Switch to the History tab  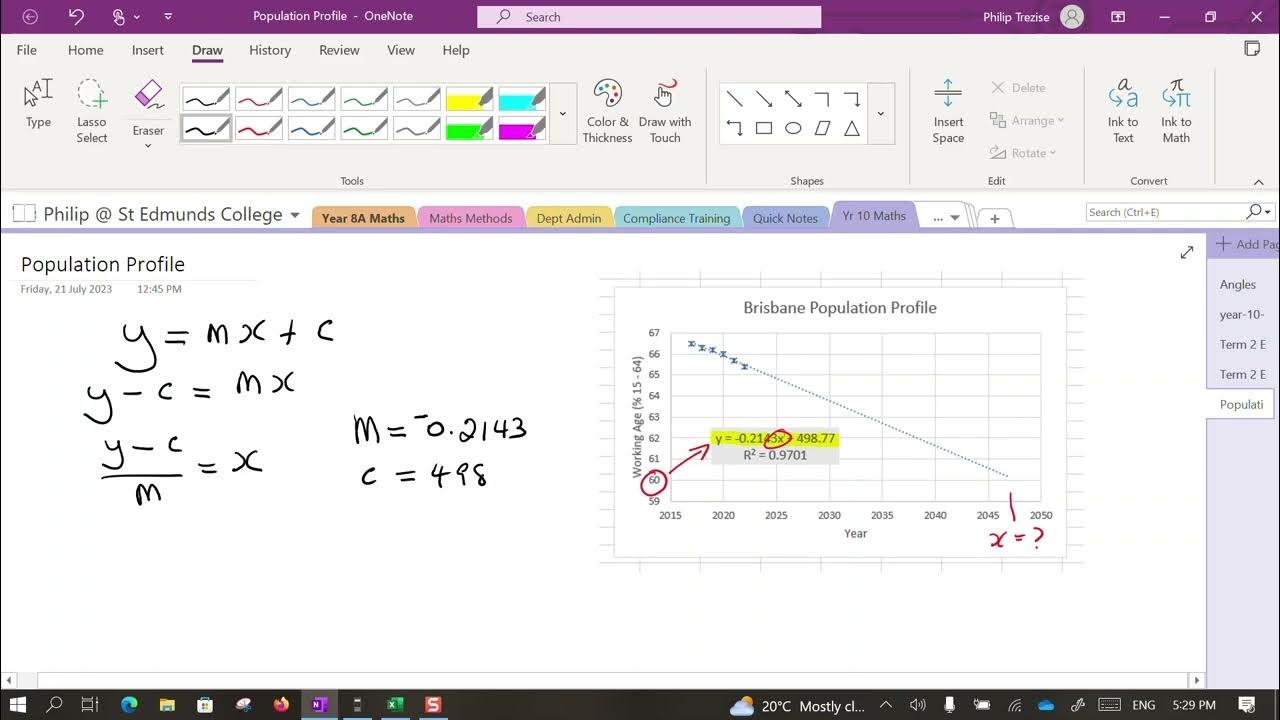click(x=270, y=50)
